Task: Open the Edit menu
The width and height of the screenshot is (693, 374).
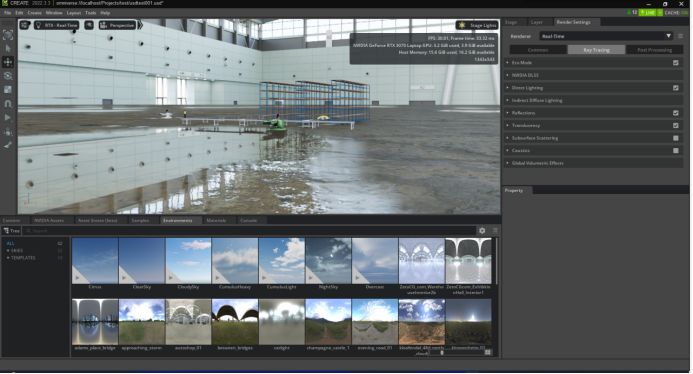Action: click(x=19, y=13)
